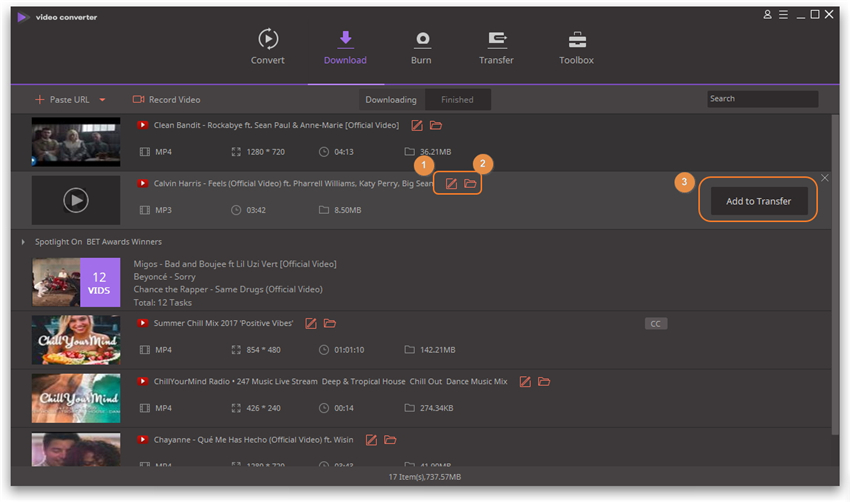Image resolution: width=850 pixels, height=502 pixels.
Task: Edit the Summer Chill Mix 2017 title
Action: pyautogui.click(x=311, y=324)
